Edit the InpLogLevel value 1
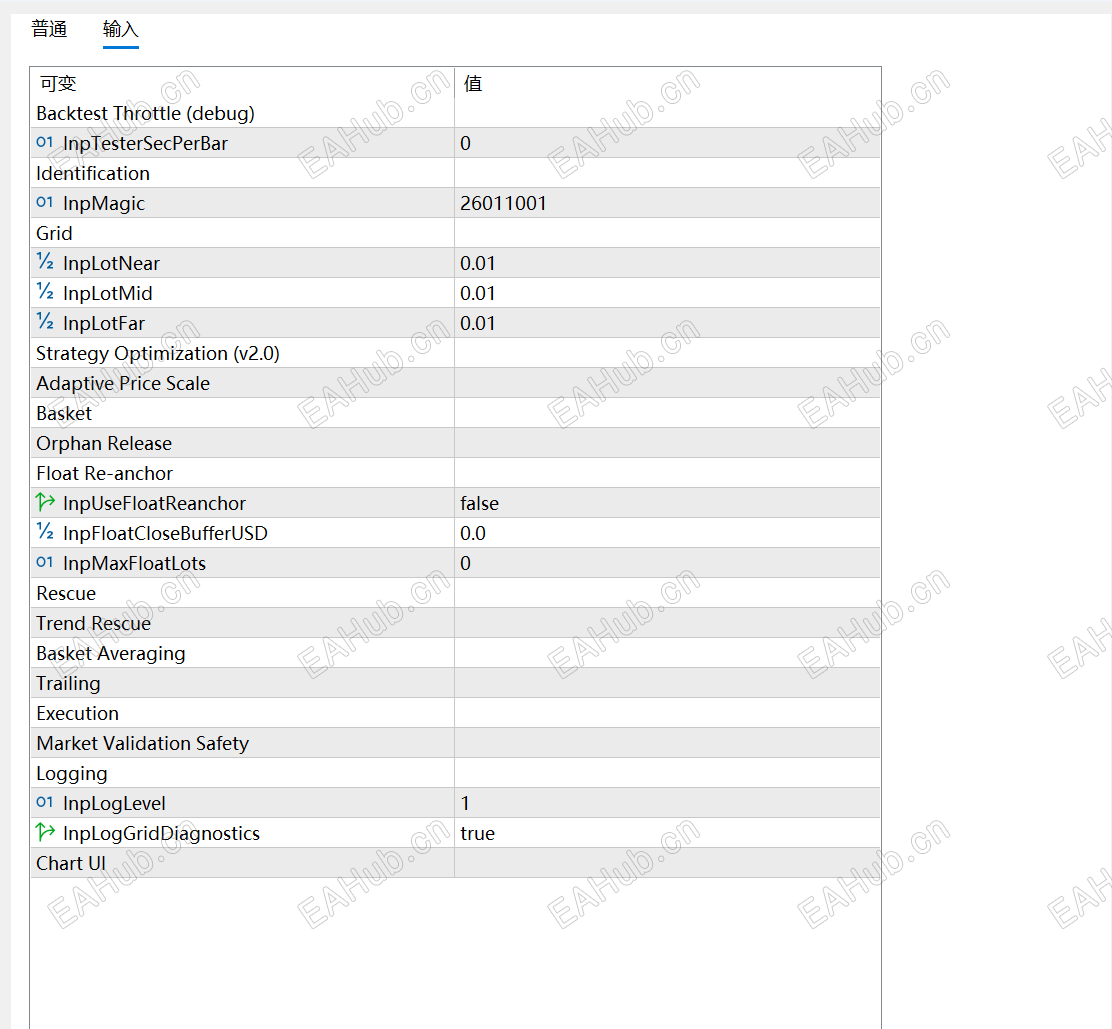 click(667, 803)
